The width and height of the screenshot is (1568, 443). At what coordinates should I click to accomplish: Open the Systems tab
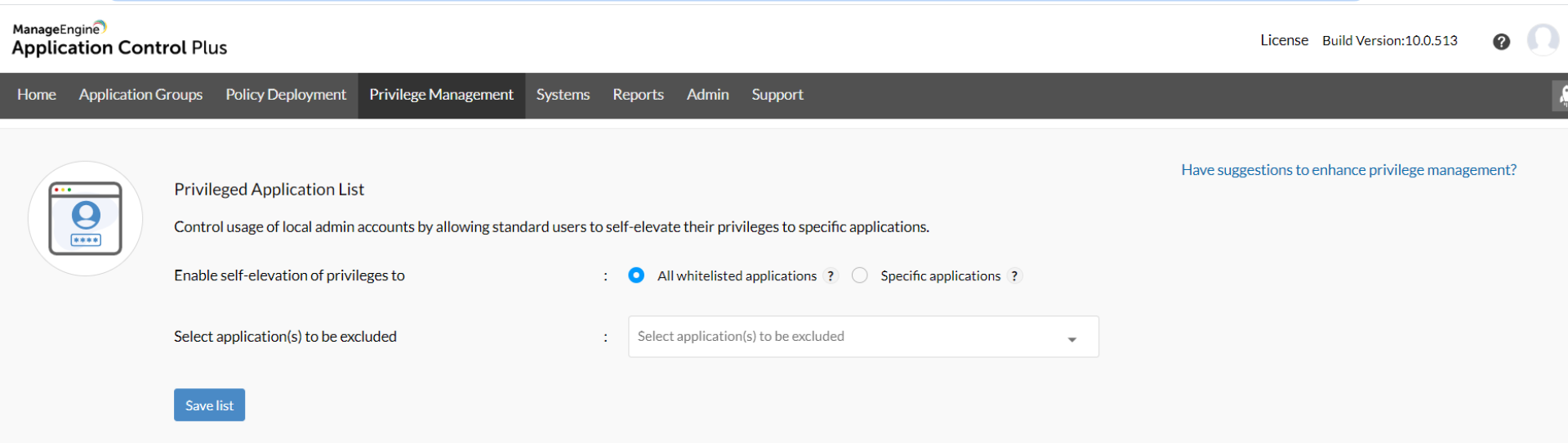563,95
